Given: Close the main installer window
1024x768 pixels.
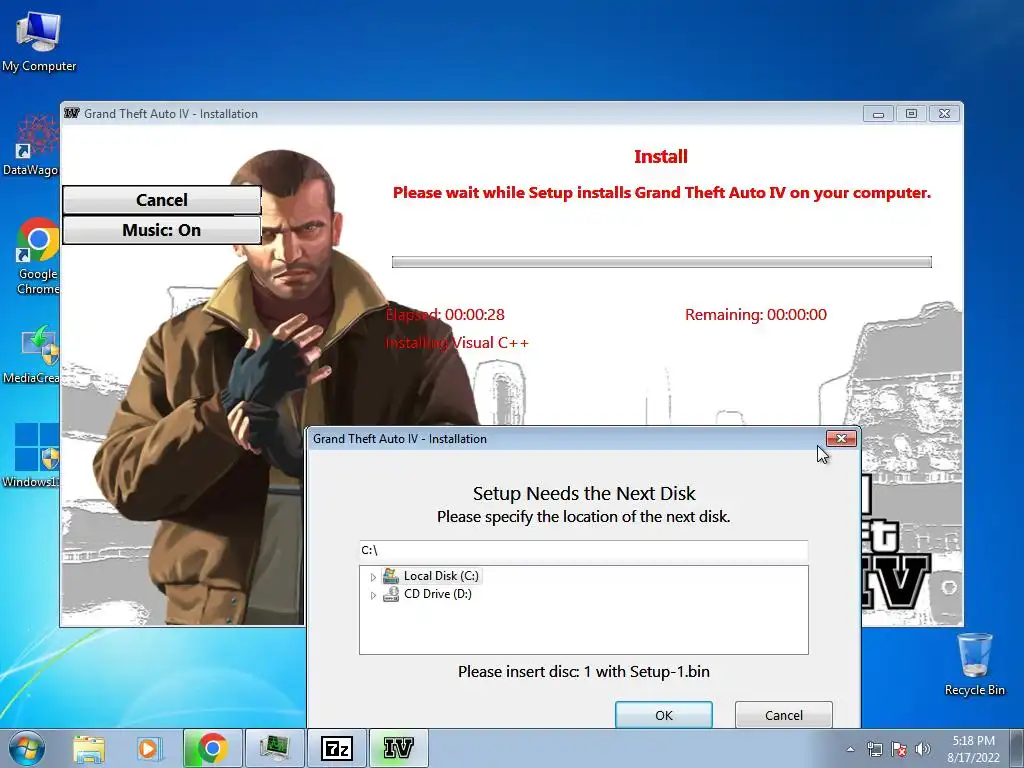Looking at the screenshot, I should pos(944,114).
